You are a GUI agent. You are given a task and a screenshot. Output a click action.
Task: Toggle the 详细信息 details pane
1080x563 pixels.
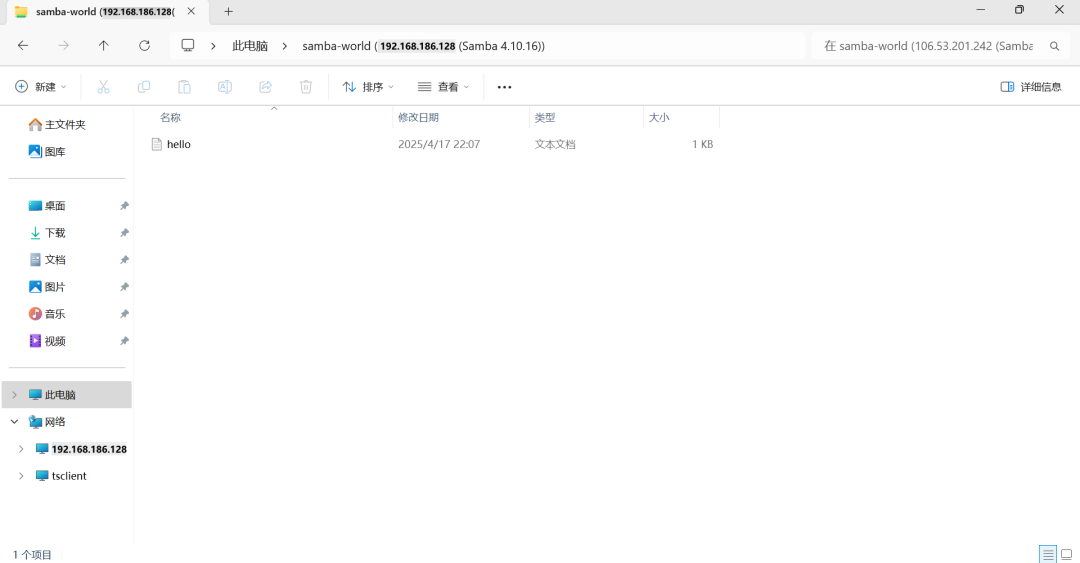(1030, 87)
